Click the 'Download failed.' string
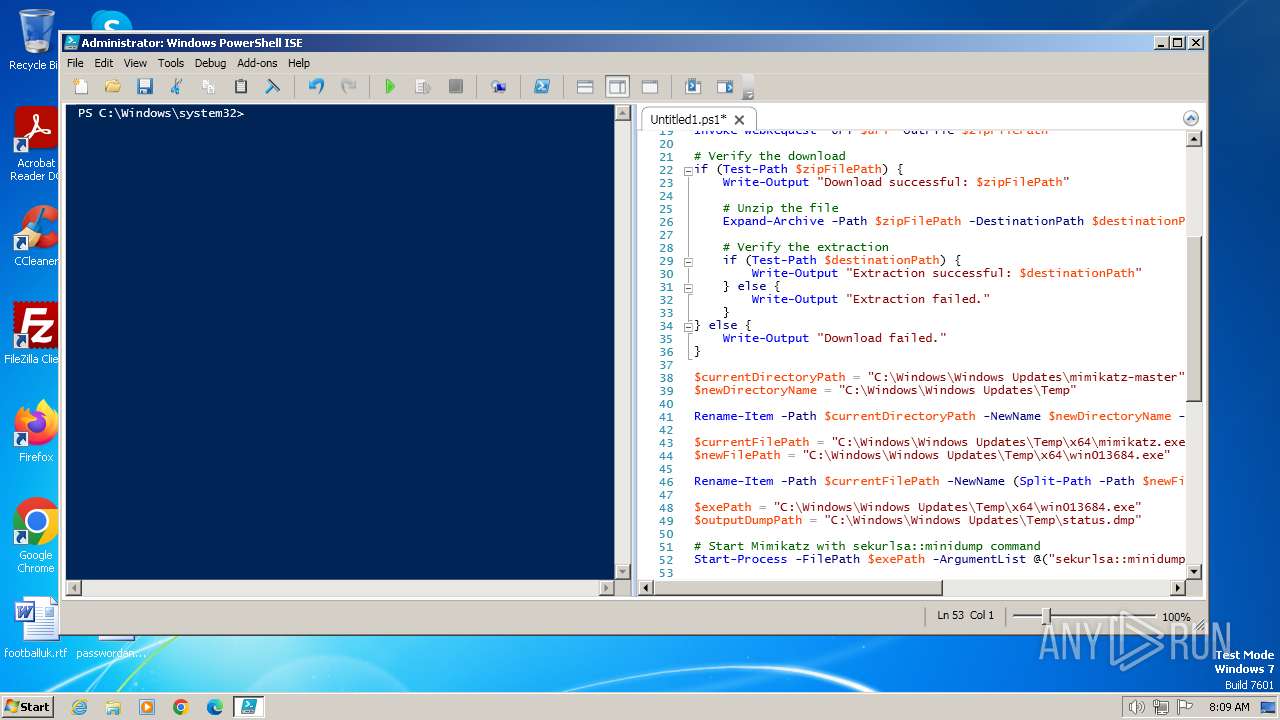 pos(881,338)
